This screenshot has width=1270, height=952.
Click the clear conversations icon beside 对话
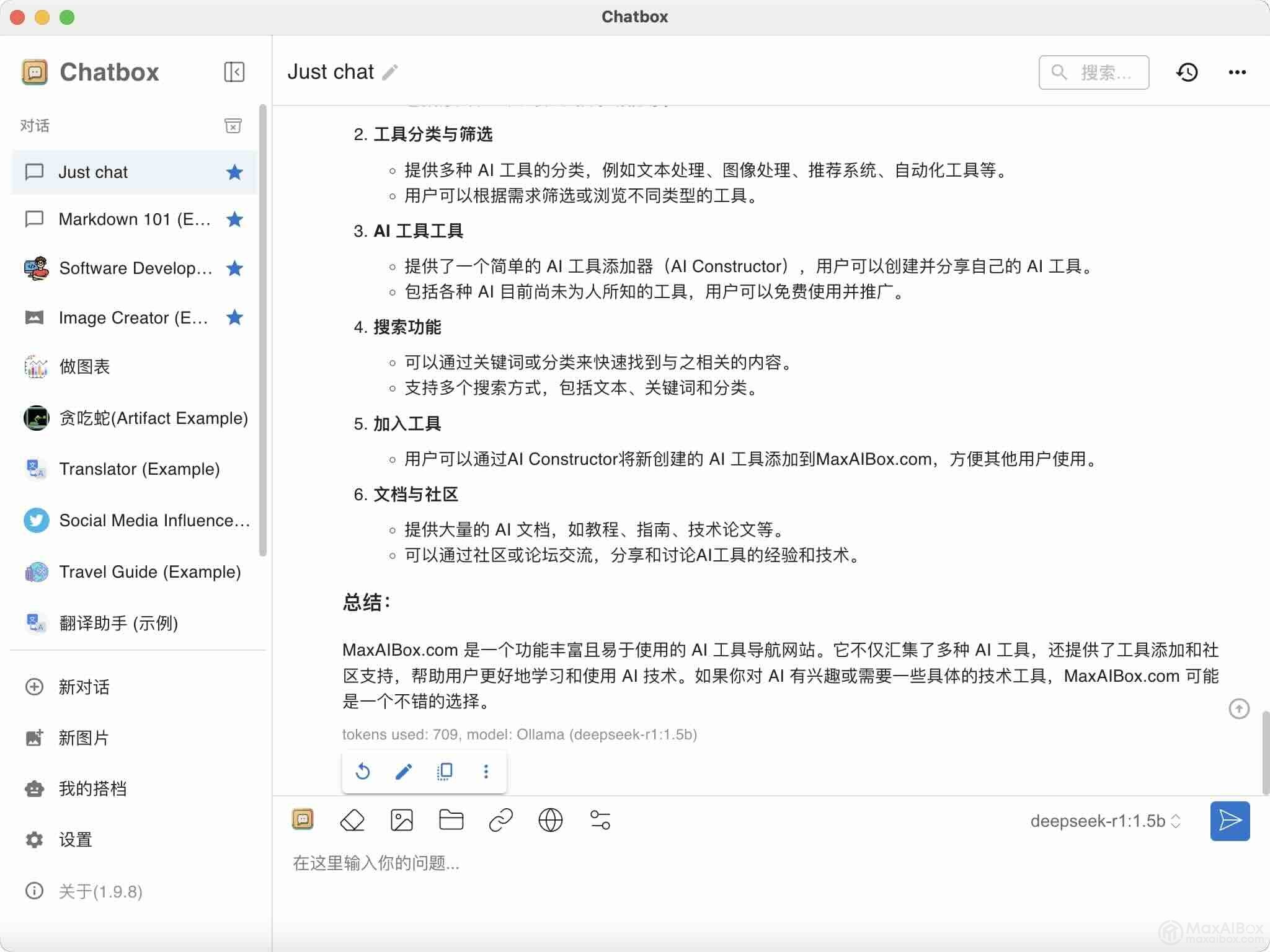tap(233, 126)
